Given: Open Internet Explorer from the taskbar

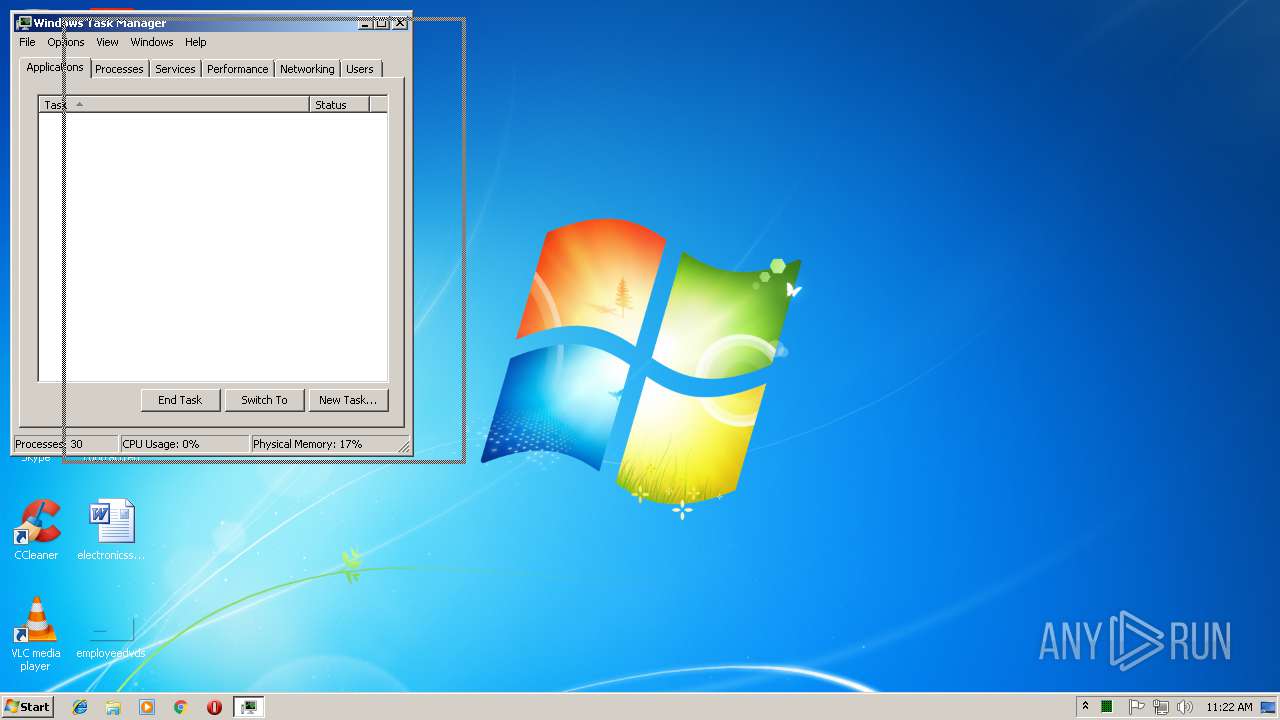Looking at the screenshot, I should click(x=80, y=707).
